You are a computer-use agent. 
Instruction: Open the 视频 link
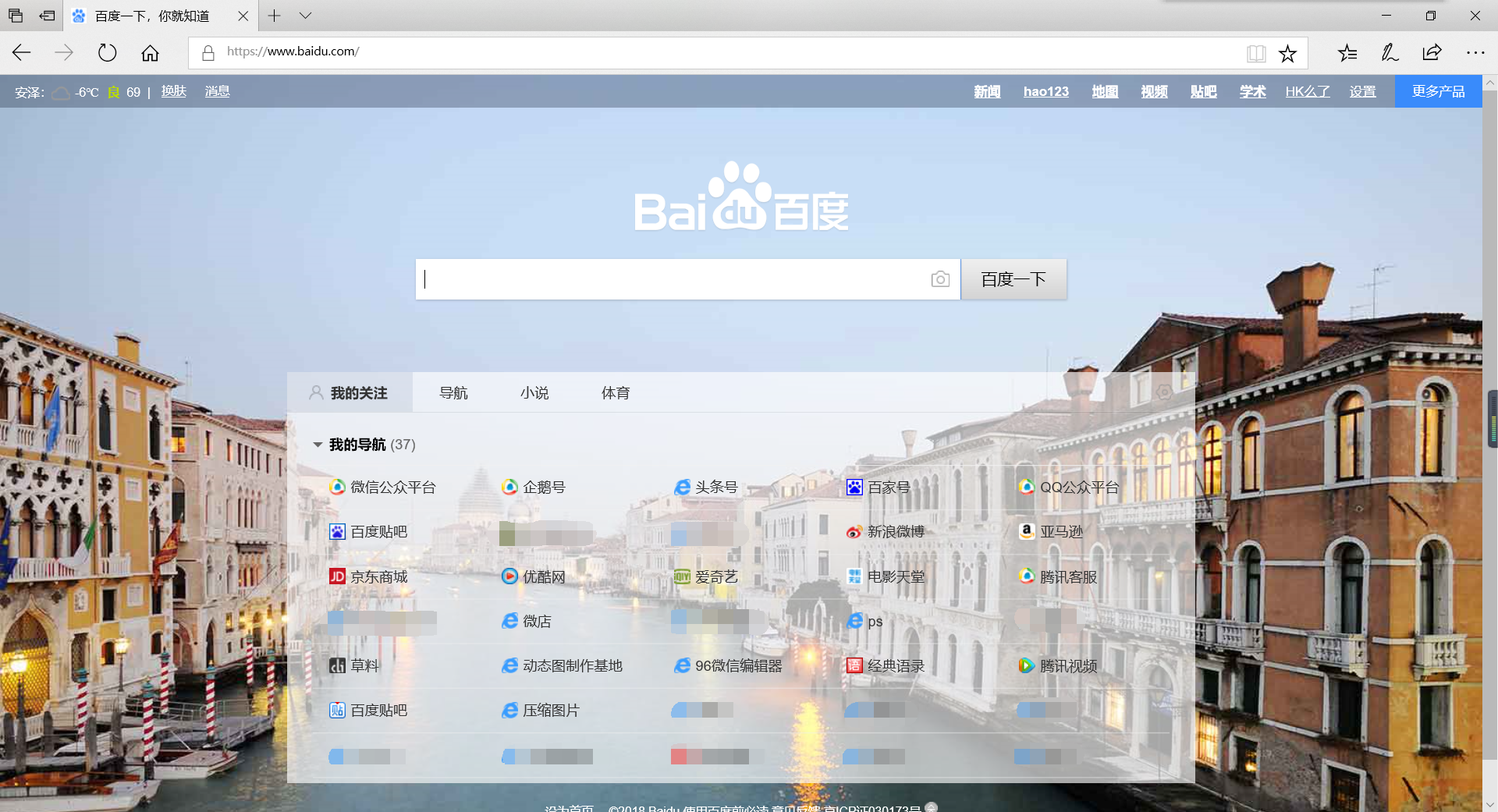click(1154, 91)
